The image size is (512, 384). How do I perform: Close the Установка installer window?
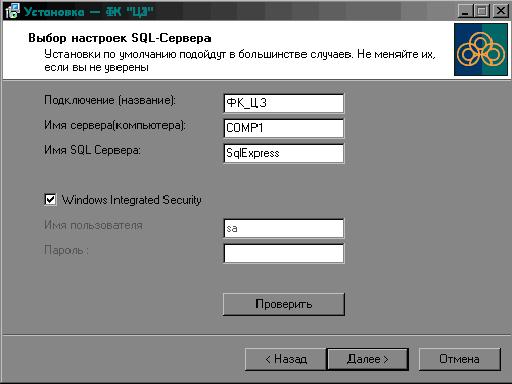click(500, 11)
